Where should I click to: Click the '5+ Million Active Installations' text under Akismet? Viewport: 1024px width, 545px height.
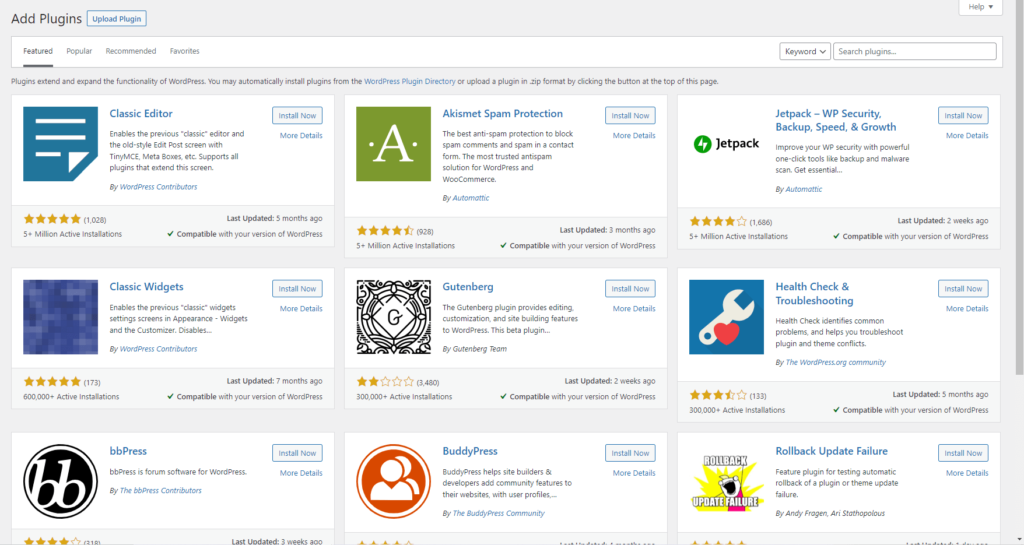pos(406,245)
